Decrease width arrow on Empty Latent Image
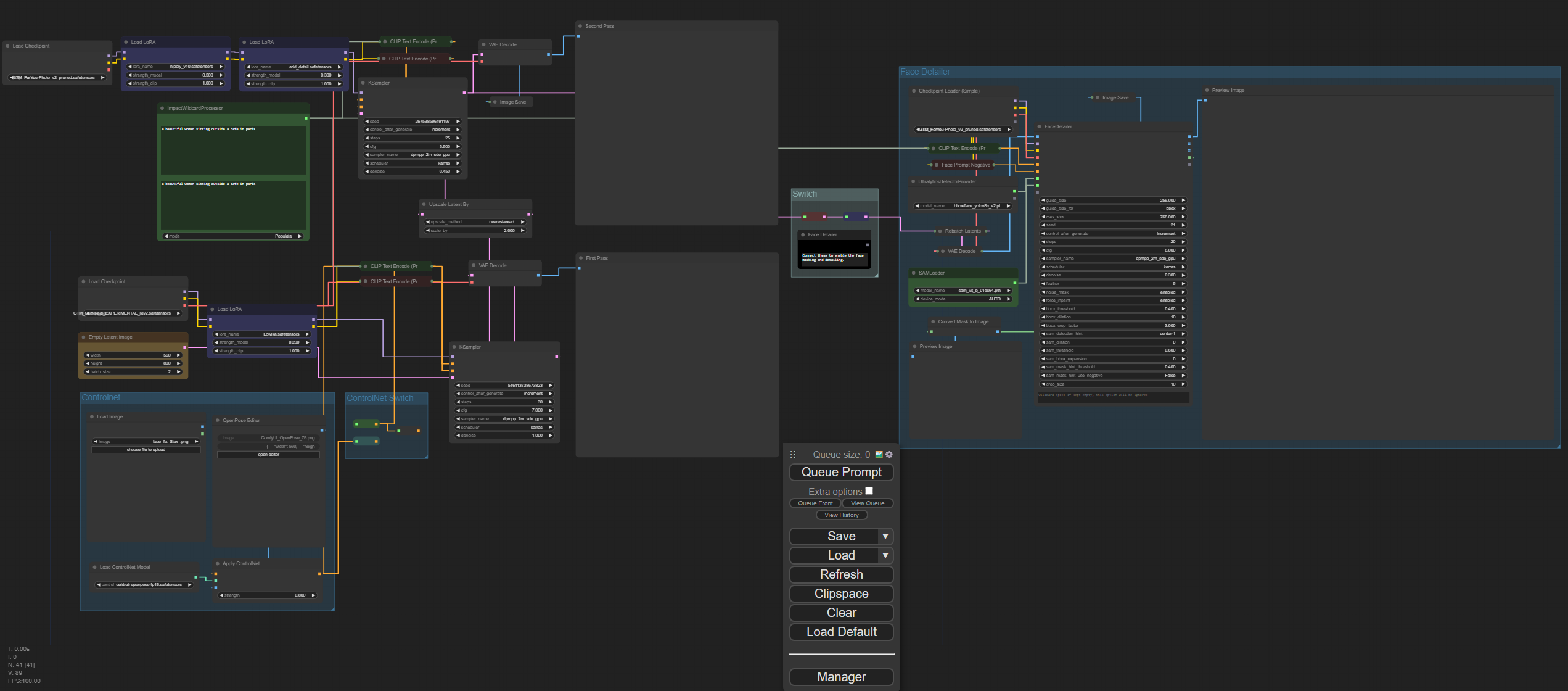Image resolution: width=1568 pixels, height=691 pixels. click(x=87, y=355)
